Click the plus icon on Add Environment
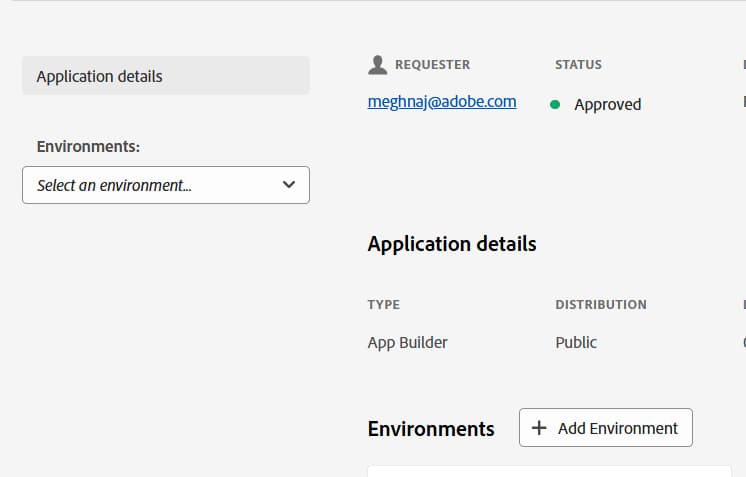The height and width of the screenshot is (477, 746). tap(539, 428)
